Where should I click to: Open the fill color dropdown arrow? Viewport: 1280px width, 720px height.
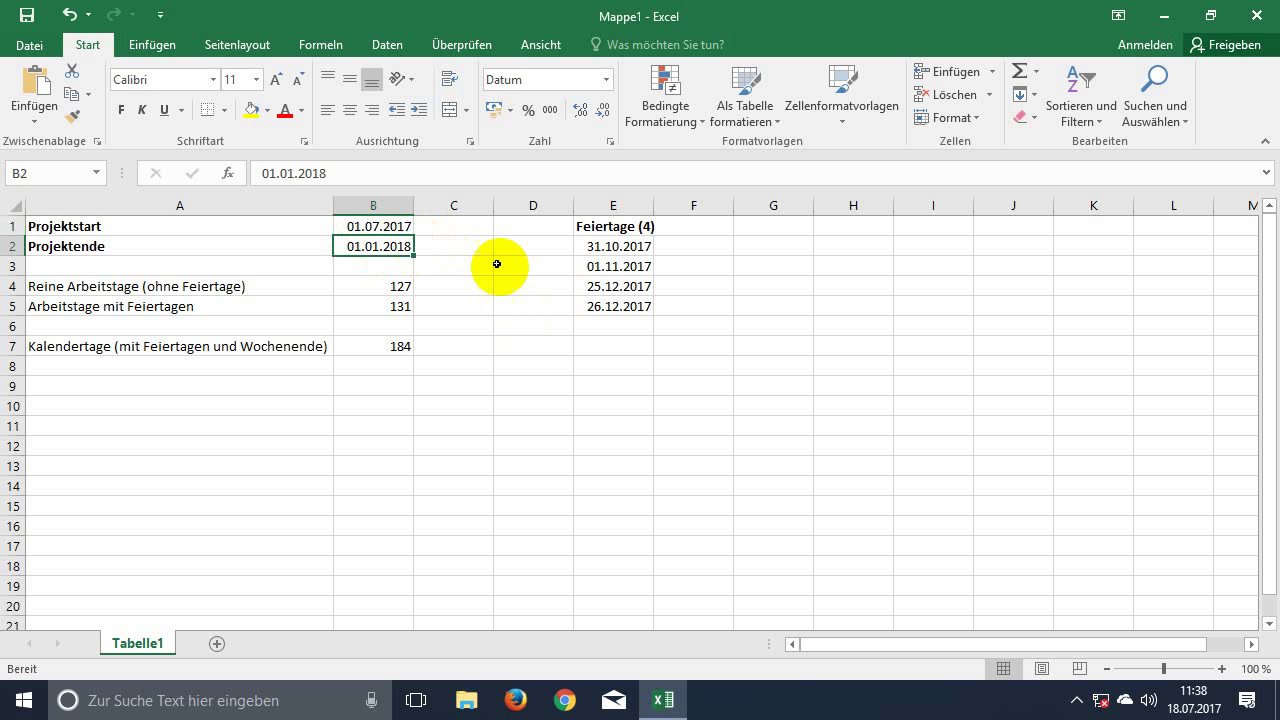click(266, 110)
